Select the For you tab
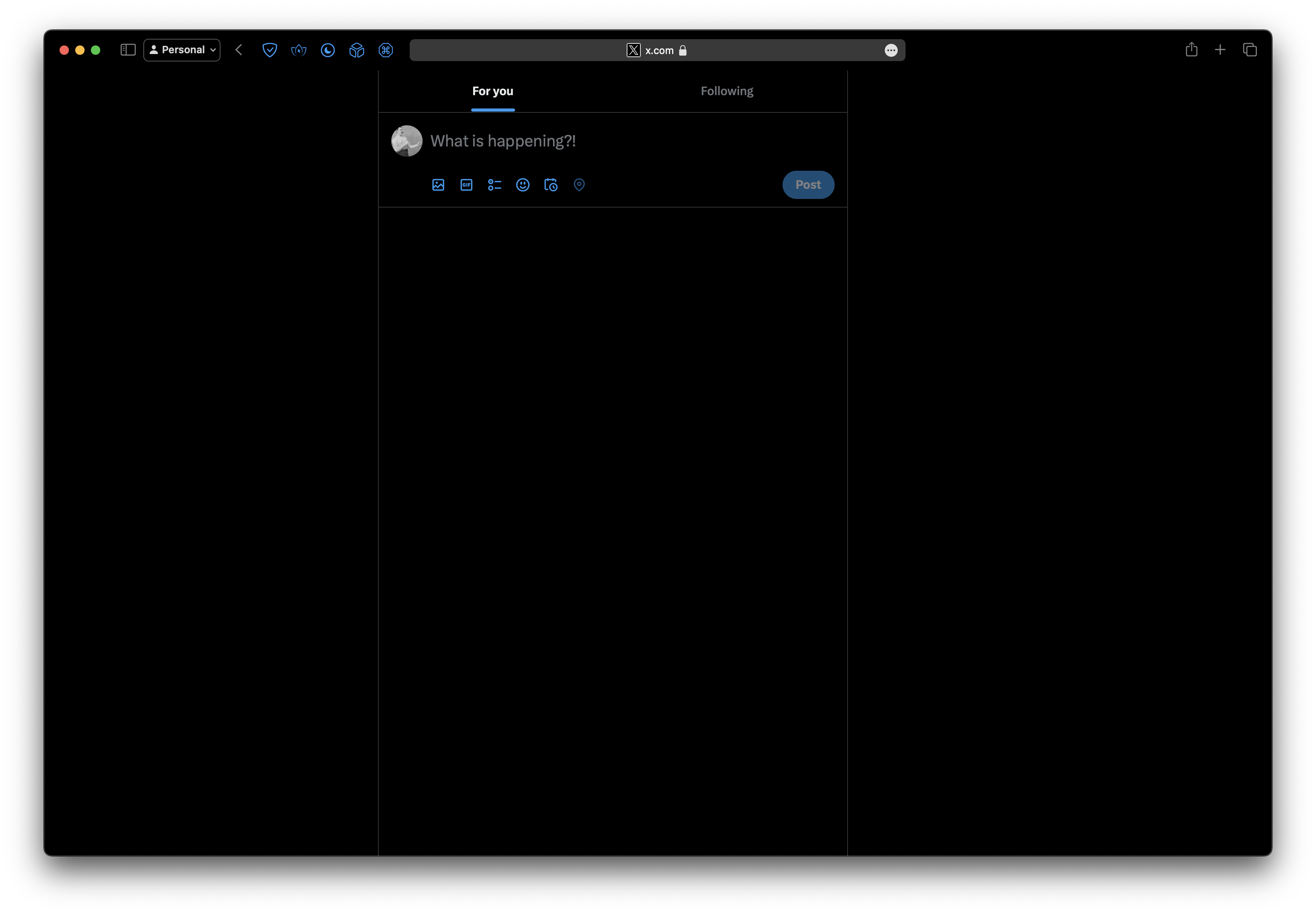 (492, 91)
